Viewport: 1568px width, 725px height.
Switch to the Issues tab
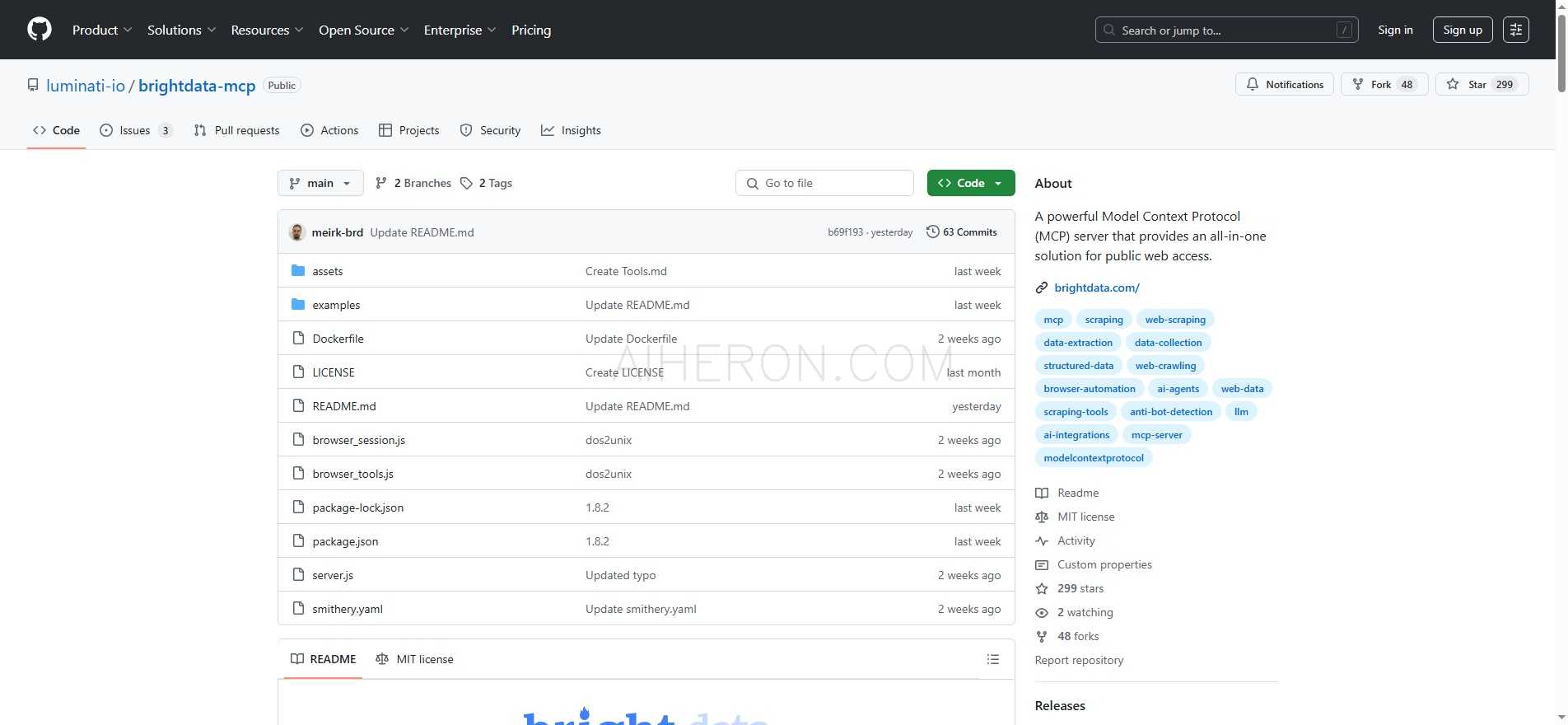coord(136,130)
